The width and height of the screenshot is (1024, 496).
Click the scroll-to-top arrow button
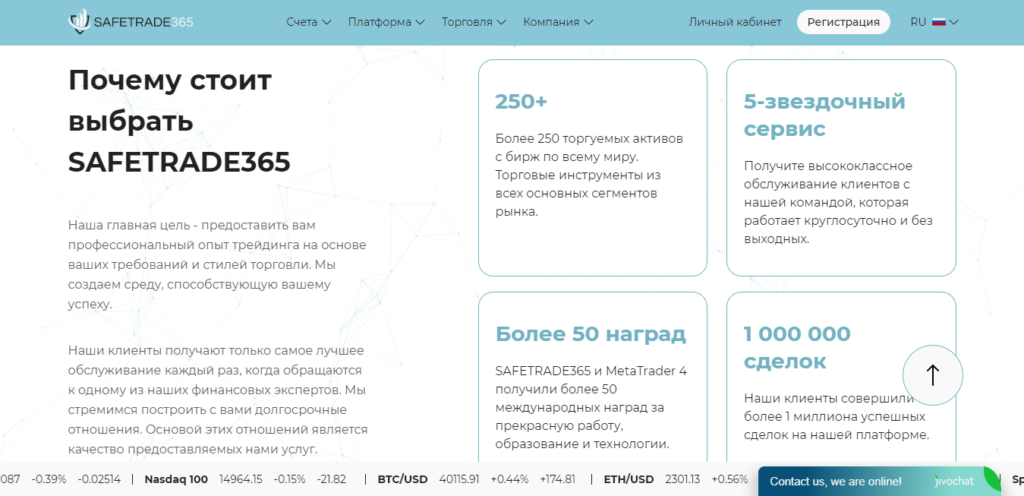pos(933,375)
